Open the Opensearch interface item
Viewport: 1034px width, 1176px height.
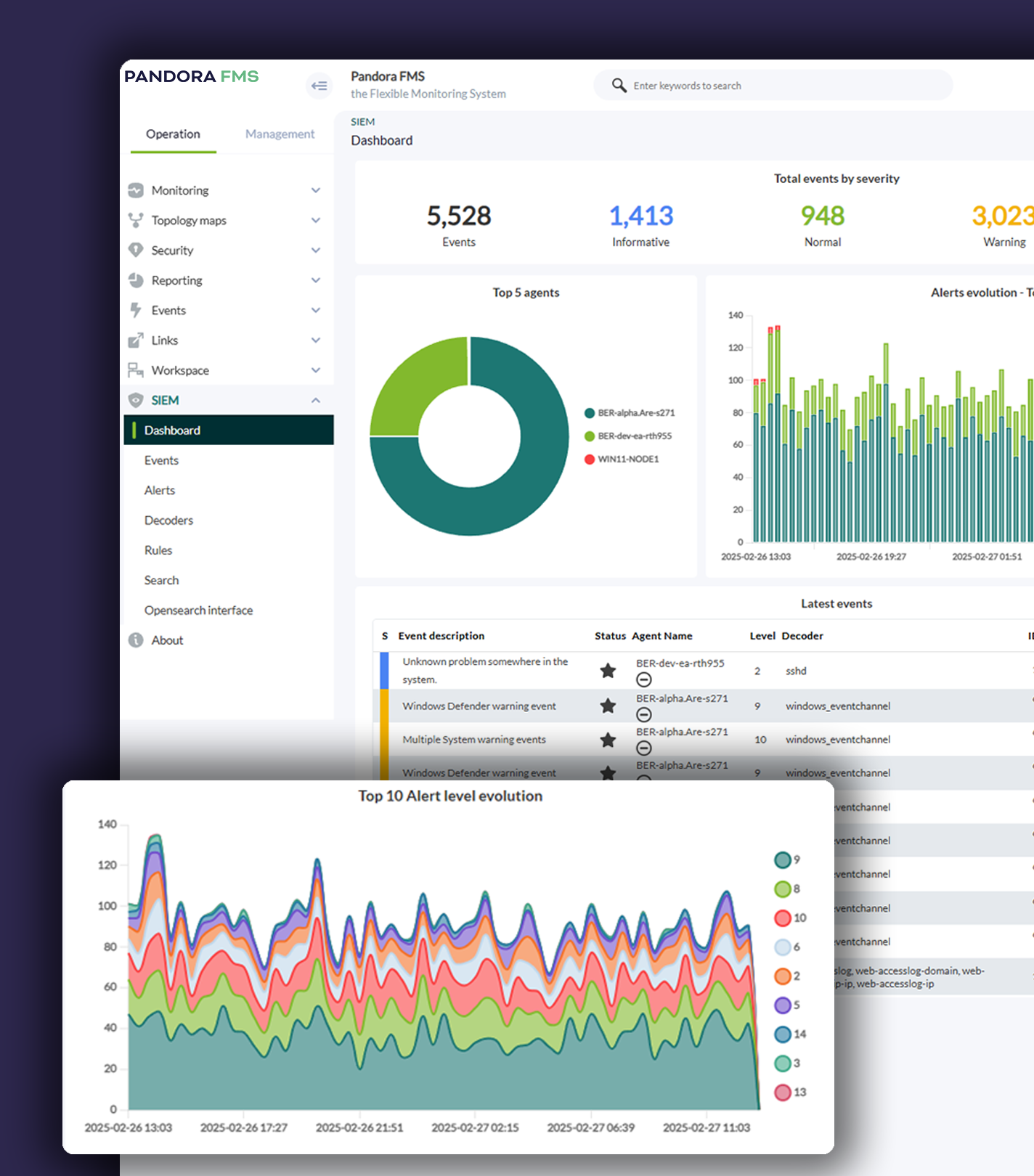click(x=198, y=611)
